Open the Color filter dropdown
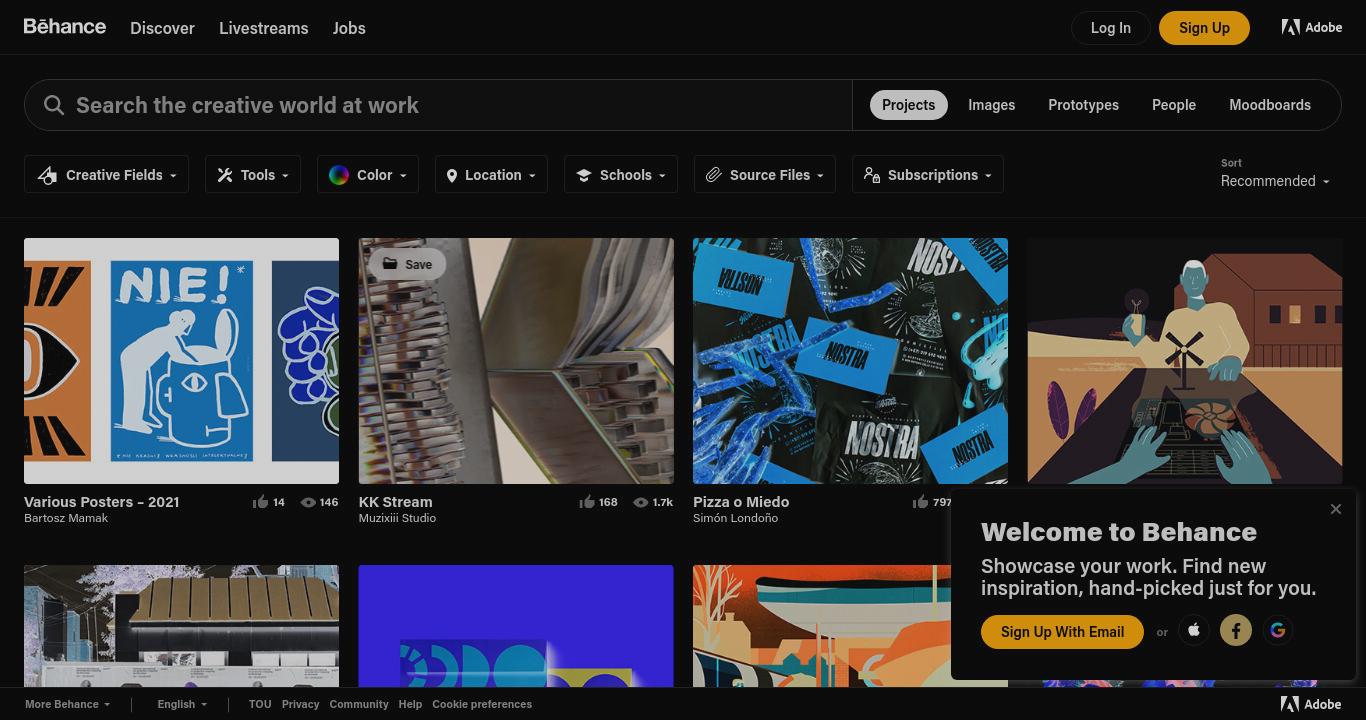Screen dimensions: 1366x720 pos(368,175)
